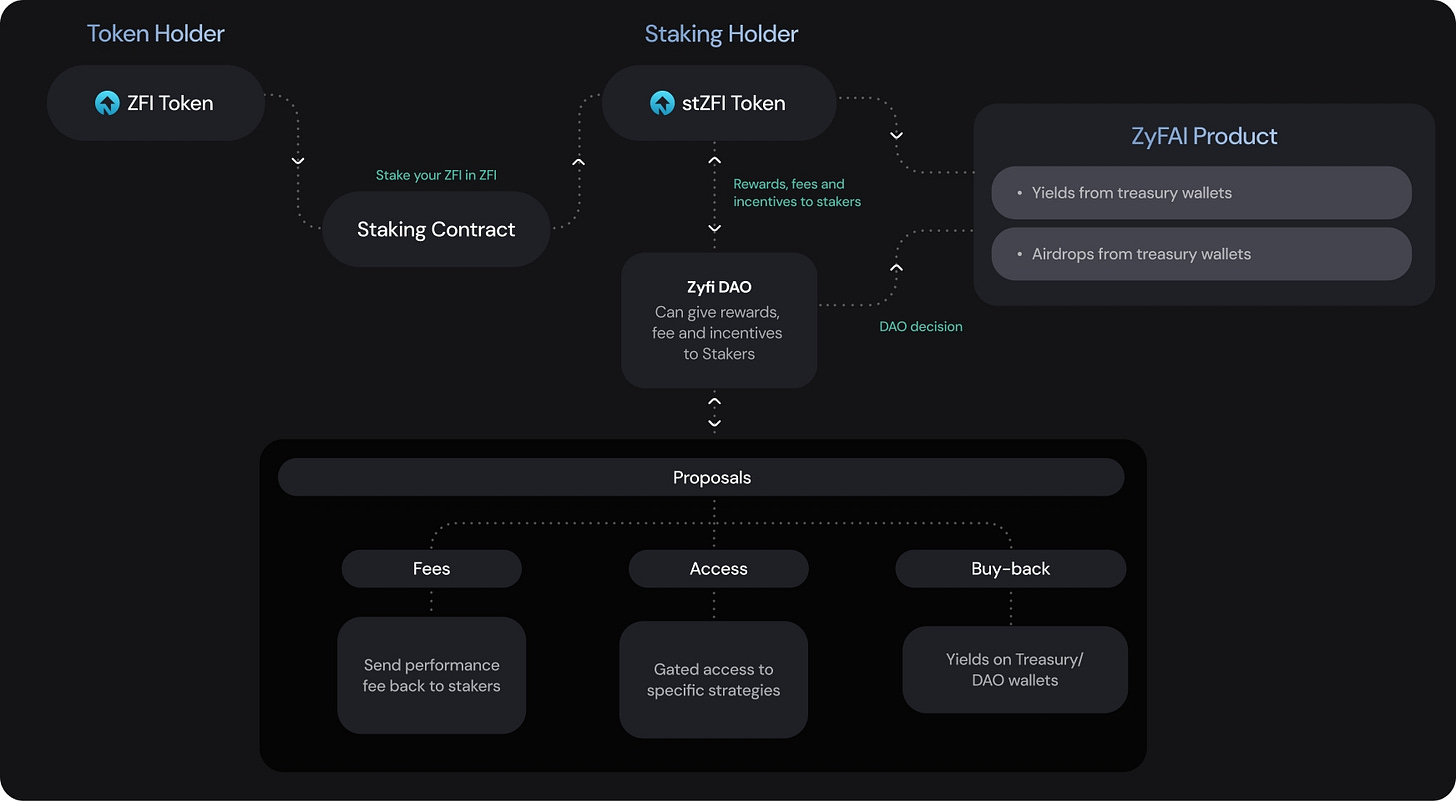This screenshot has height=801, width=1456.
Task: Click the stZFI Token logo icon
Action: pyautogui.click(x=662, y=103)
